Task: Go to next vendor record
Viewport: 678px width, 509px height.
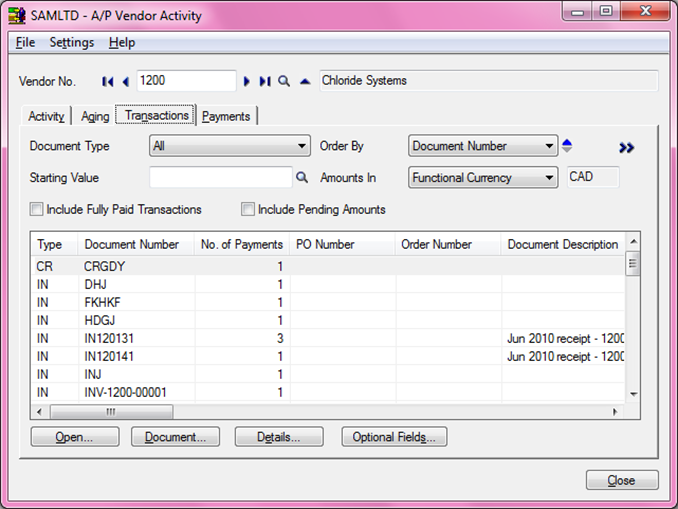Action: (x=246, y=81)
